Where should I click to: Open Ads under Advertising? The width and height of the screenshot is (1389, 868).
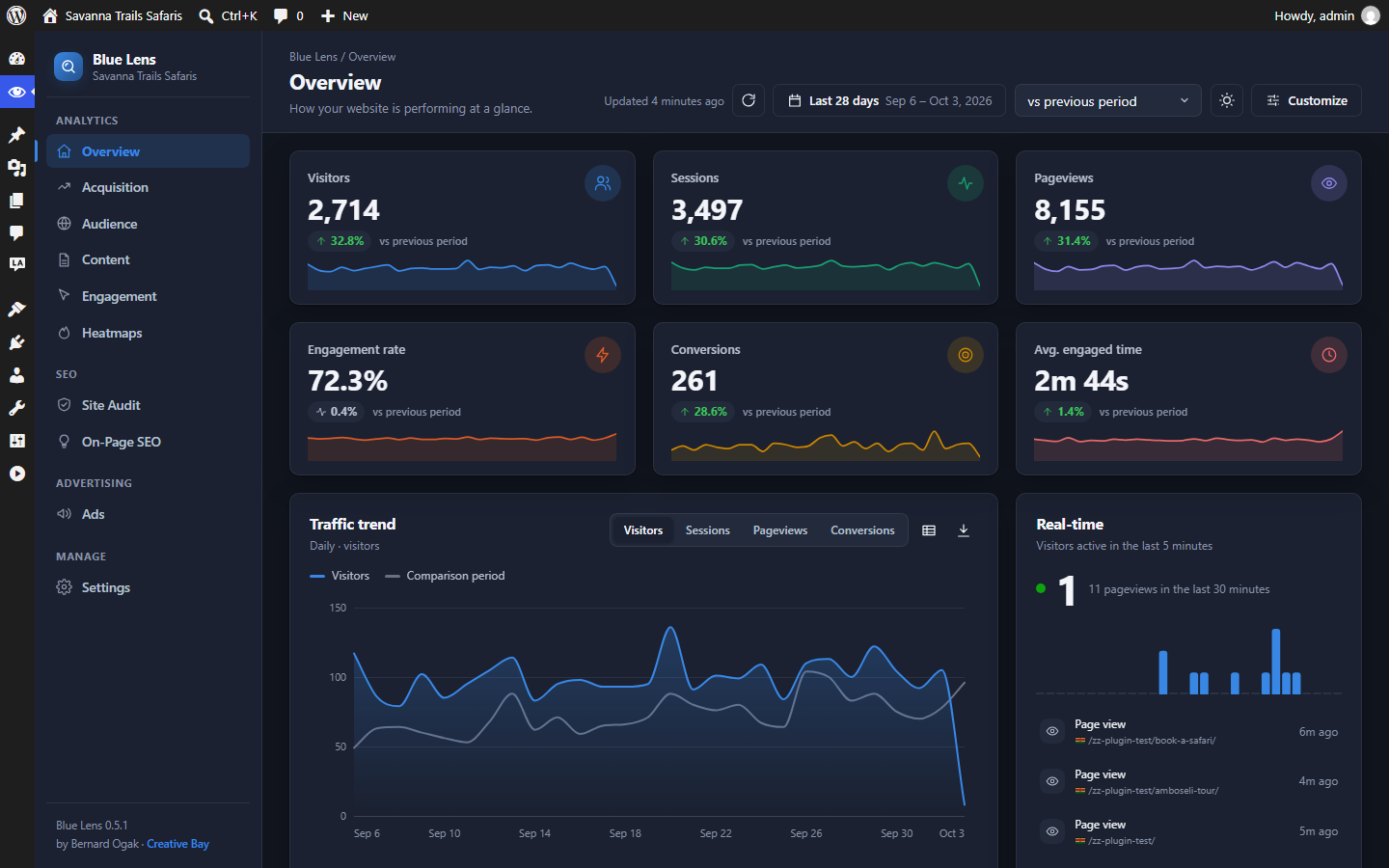[x=148, y=514]
